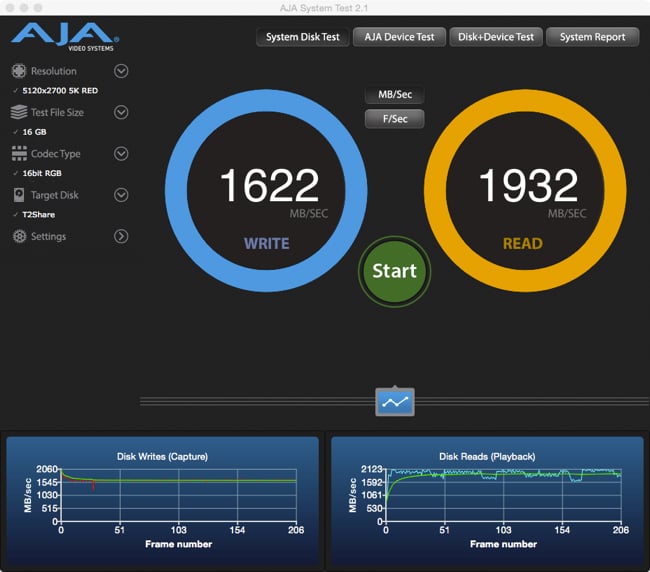This screenshot has height=572, width=650.
Task: Click the Disk Reads (Playback) title
Action: 487,456
